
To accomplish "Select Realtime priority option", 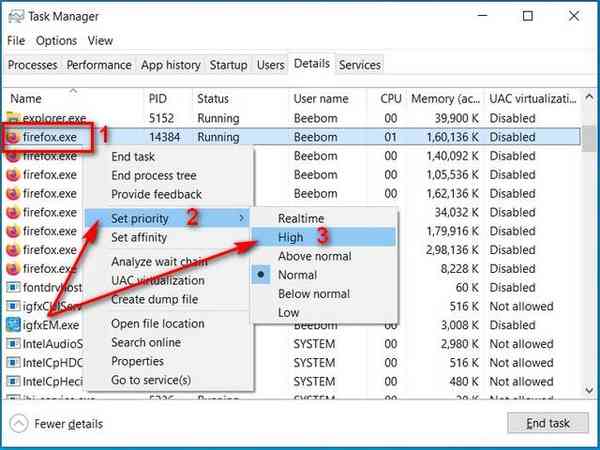I will [301, 218].
